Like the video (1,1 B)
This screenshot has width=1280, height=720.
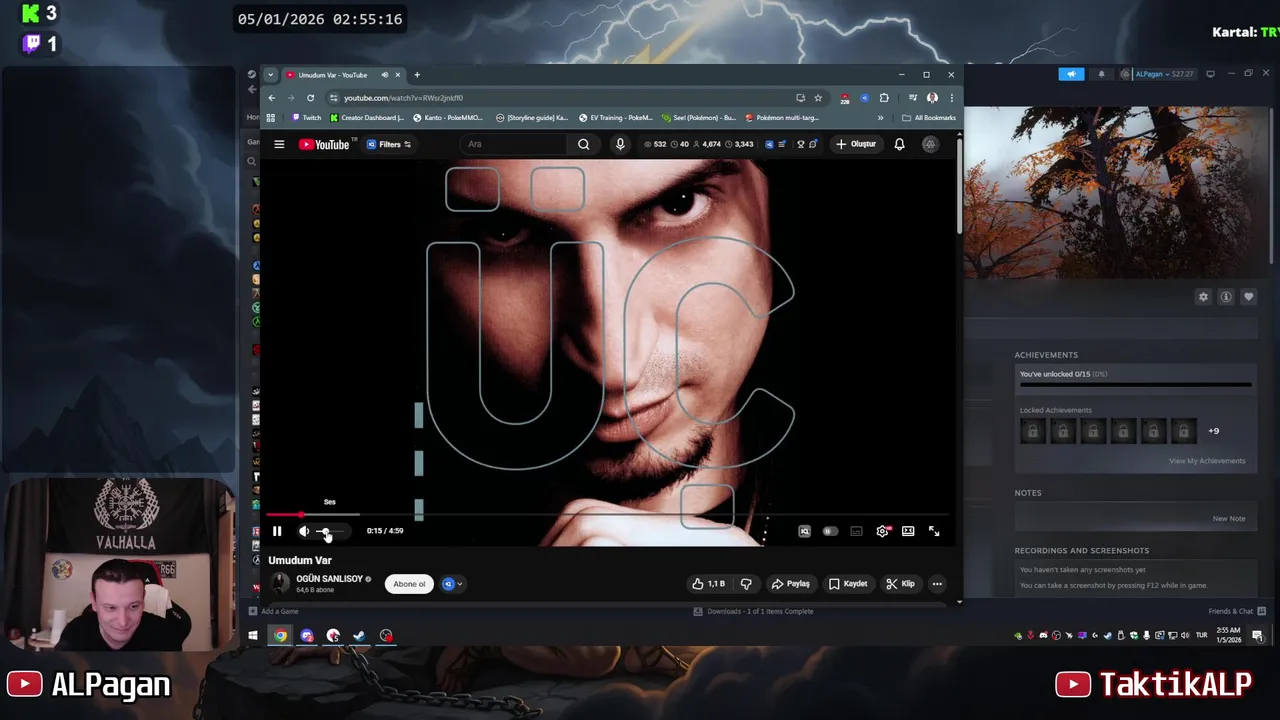[x=709, y=584]
